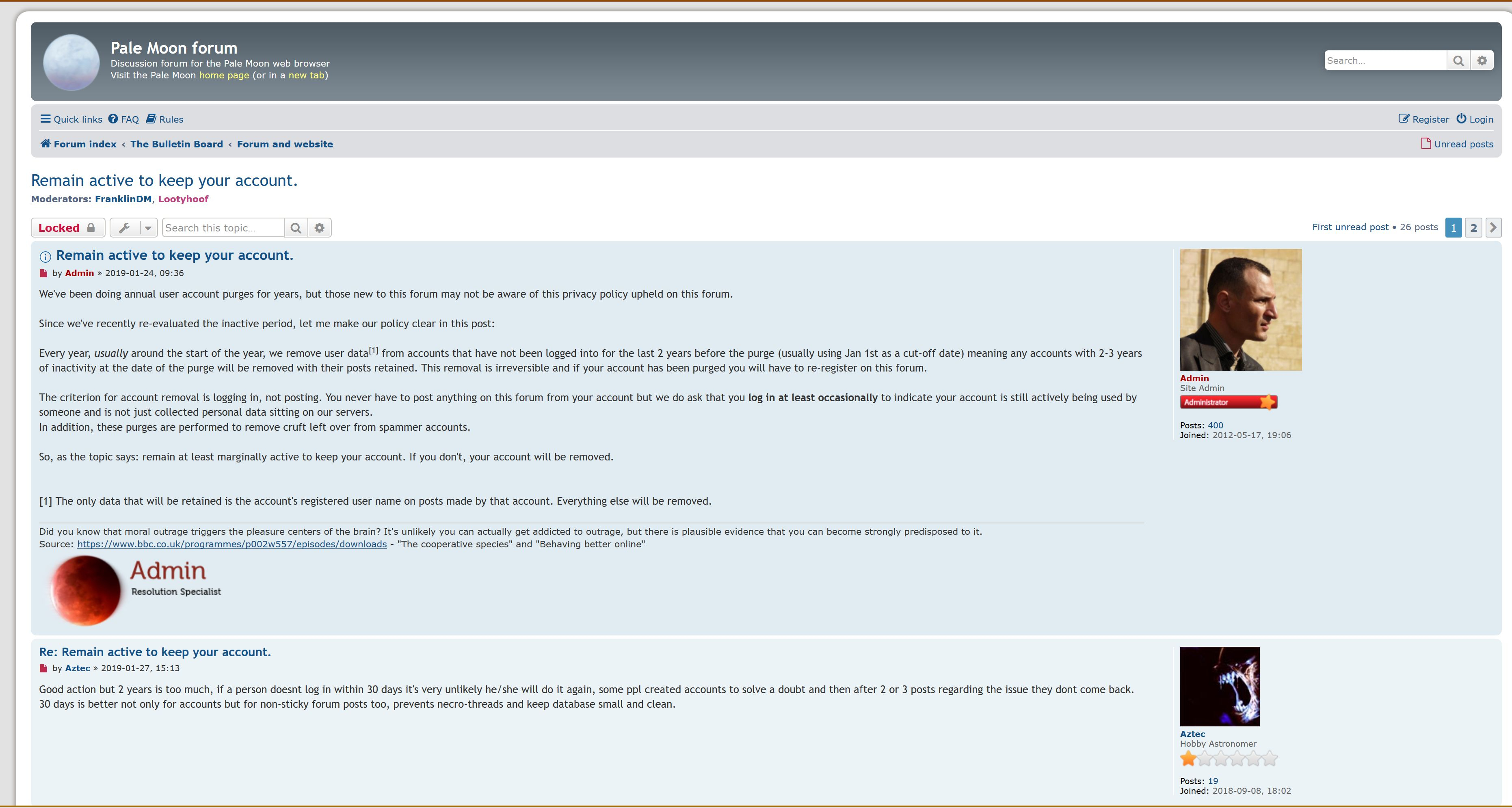View Admin's 400 posts
Screen dimensions: 1512x808
coord(1216,426)
